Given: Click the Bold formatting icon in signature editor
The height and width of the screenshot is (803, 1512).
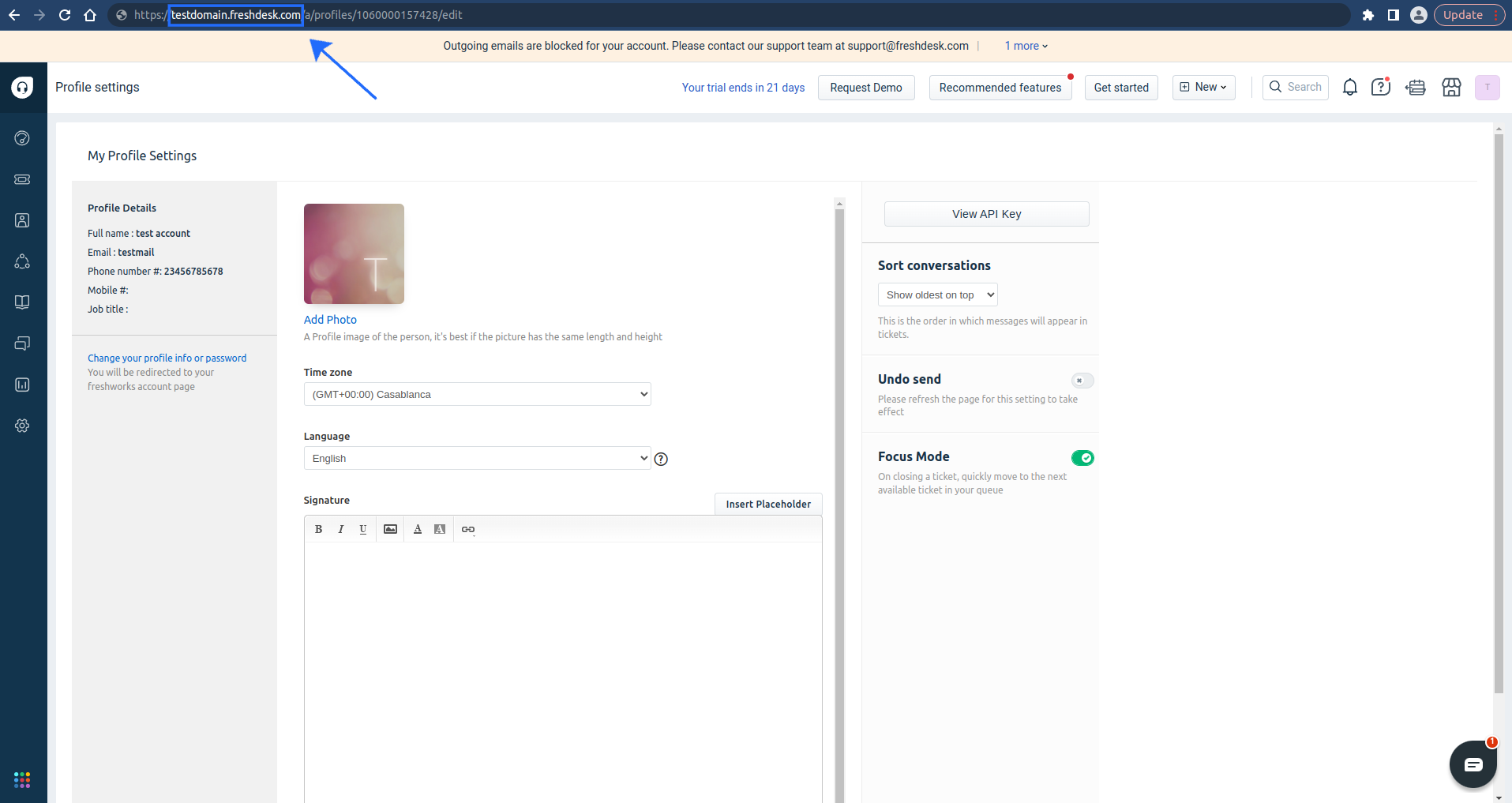Looking at the screenshot, I should pos(318,529).
